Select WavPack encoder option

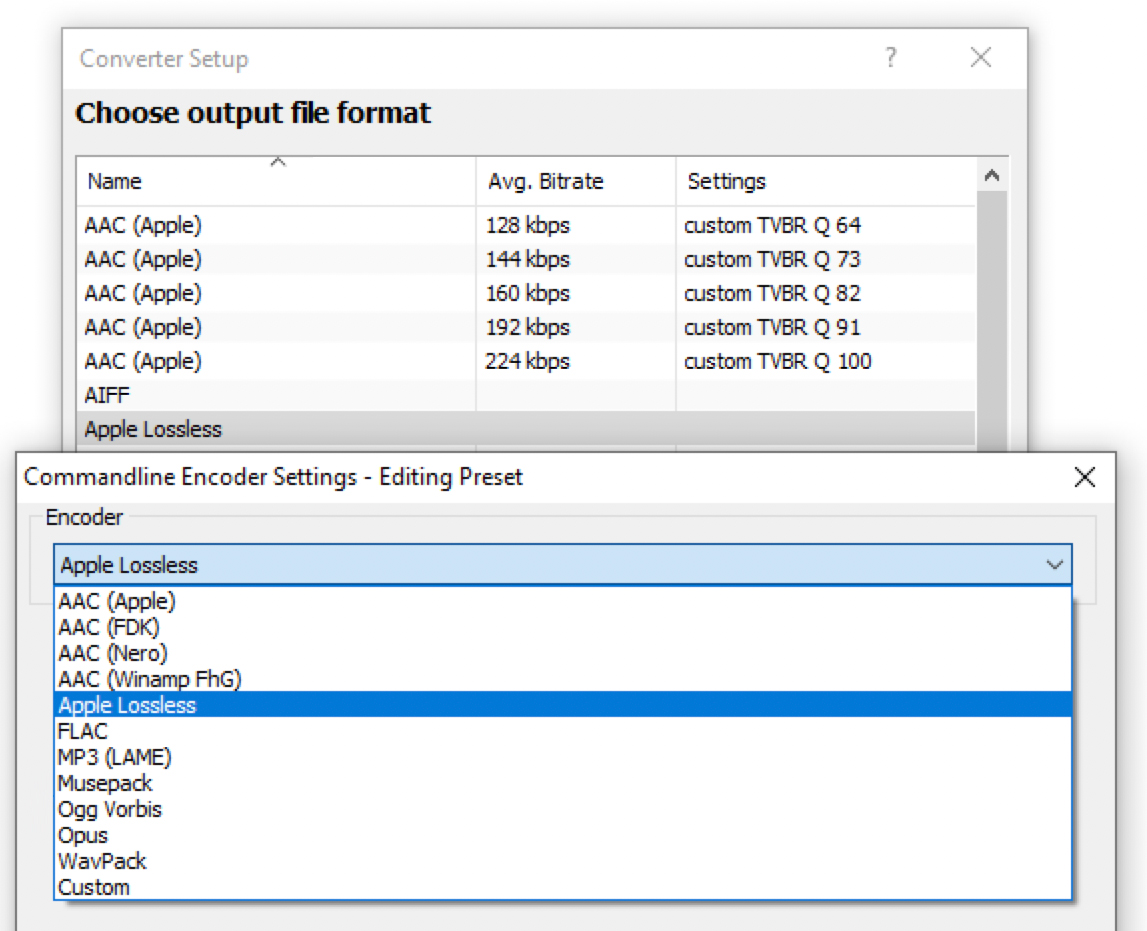point(563,862)
